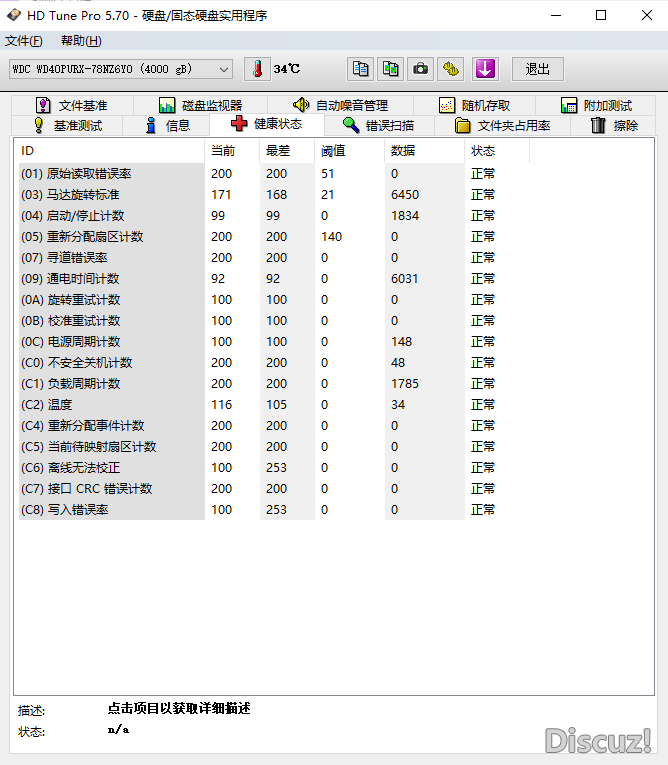Image resolution: width=668 pixels, height=765 pixels.
Task: Click data value 6450
Action: coord(405,195)
